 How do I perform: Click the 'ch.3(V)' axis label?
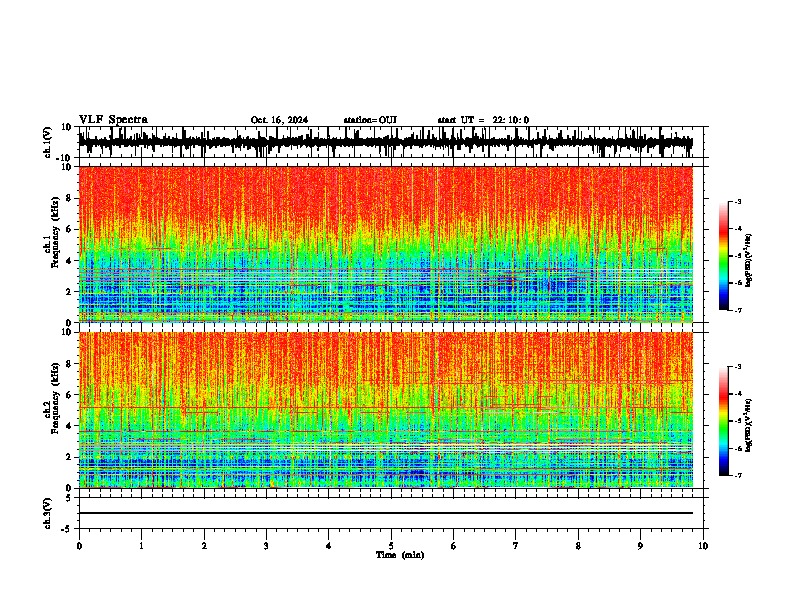(48, 513)
